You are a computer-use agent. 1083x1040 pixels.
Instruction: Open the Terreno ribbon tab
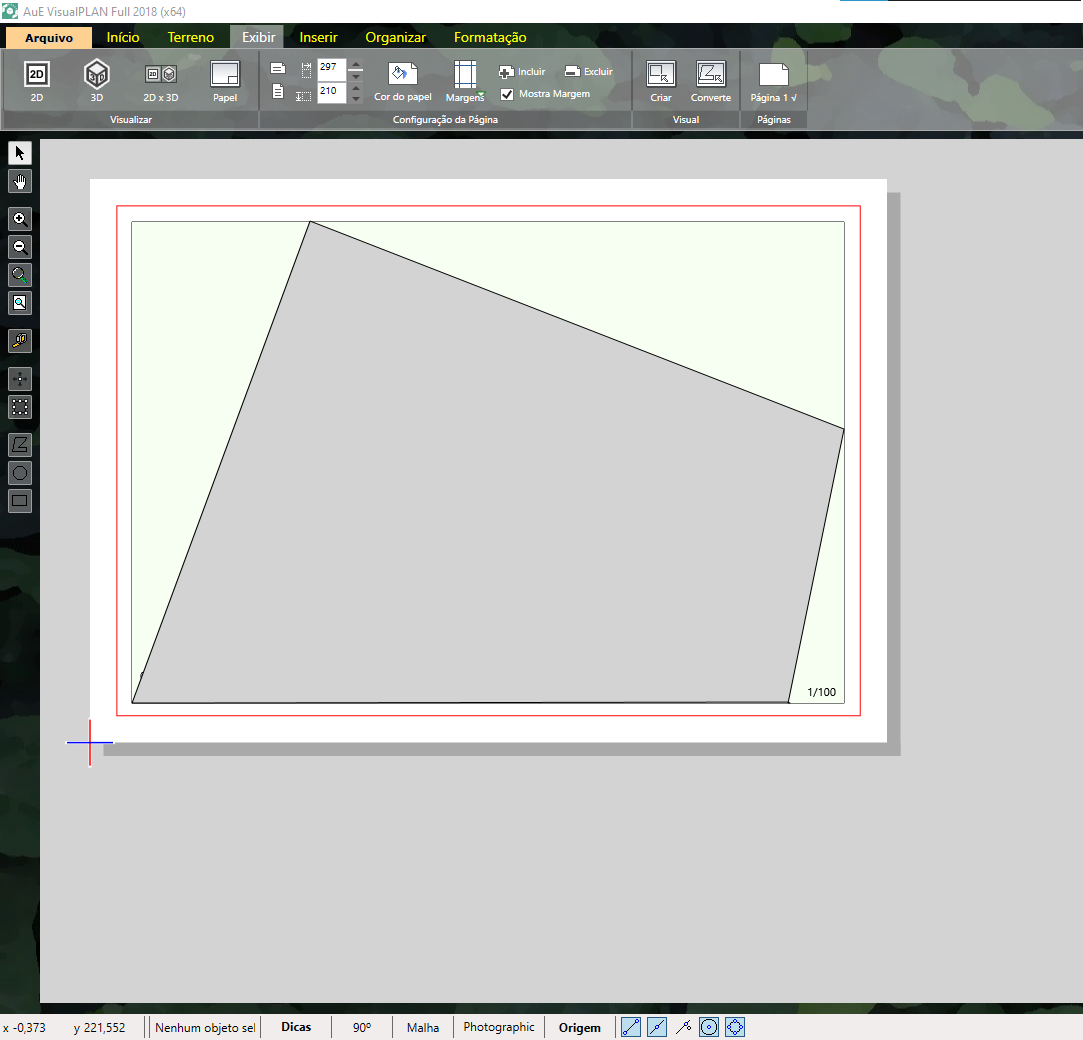pyautogui.click(x=190, y=37)
